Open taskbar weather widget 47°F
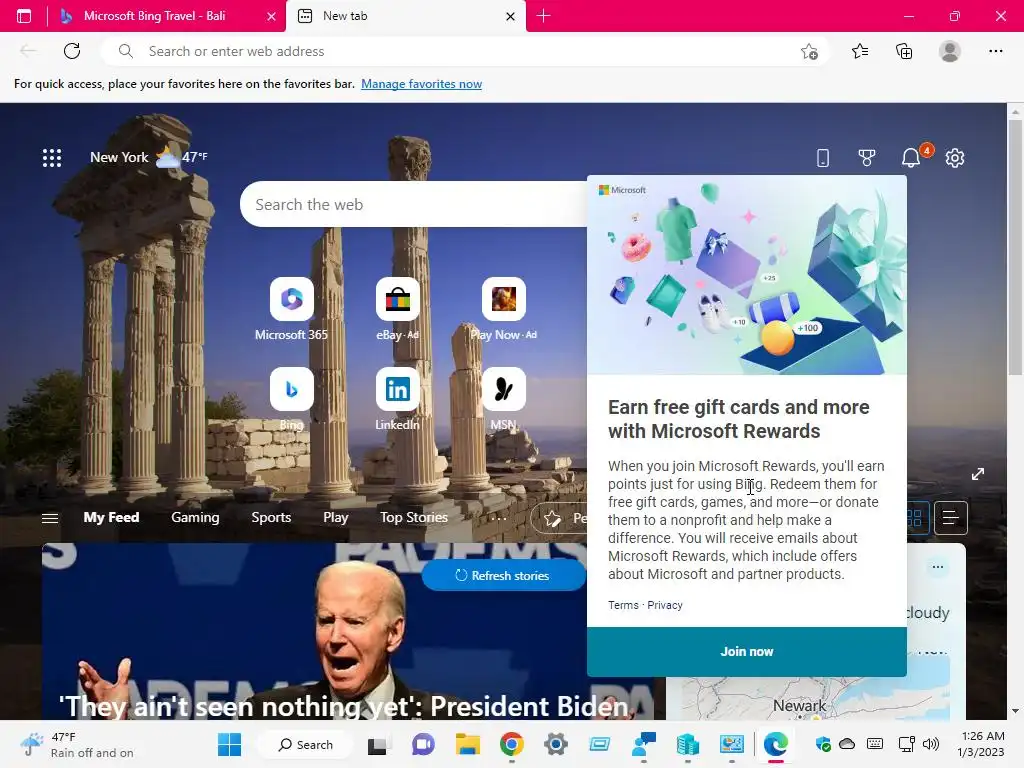Image resolution: width=1024 pixels, height=768 pixels. pyautogui.click(x=76, y=744)
